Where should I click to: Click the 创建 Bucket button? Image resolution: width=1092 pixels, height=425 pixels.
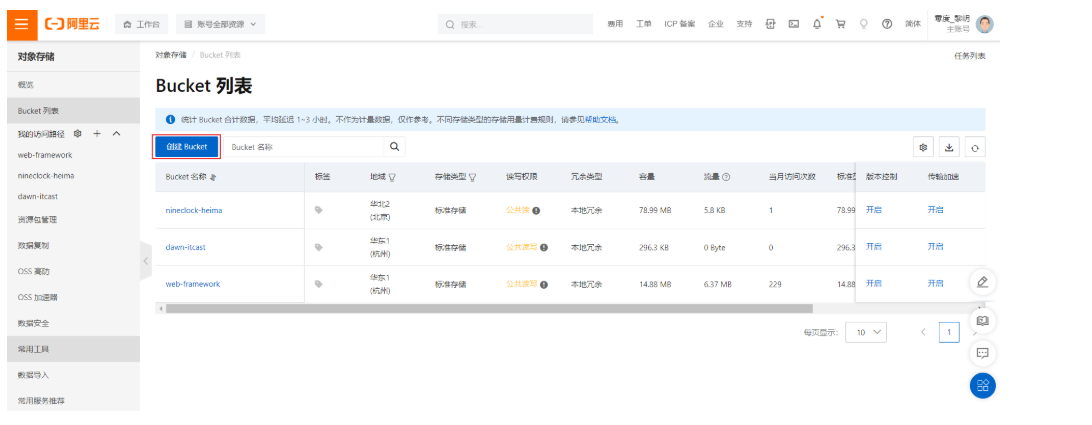tap(187, 147)
